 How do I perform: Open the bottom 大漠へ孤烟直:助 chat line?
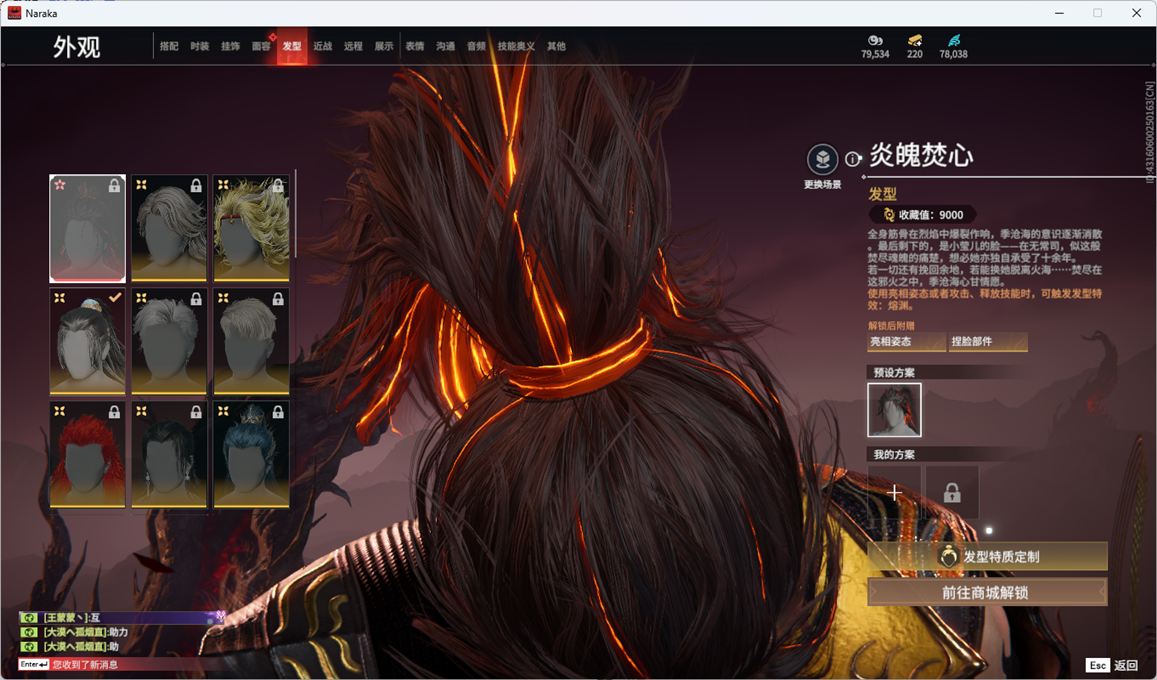81,647
